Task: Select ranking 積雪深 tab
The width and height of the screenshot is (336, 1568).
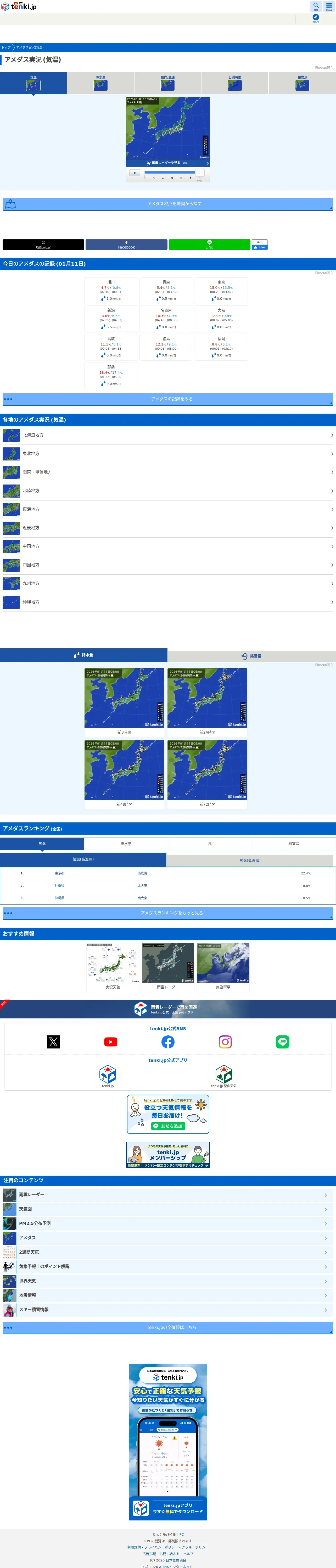Action: pos(294,844)
